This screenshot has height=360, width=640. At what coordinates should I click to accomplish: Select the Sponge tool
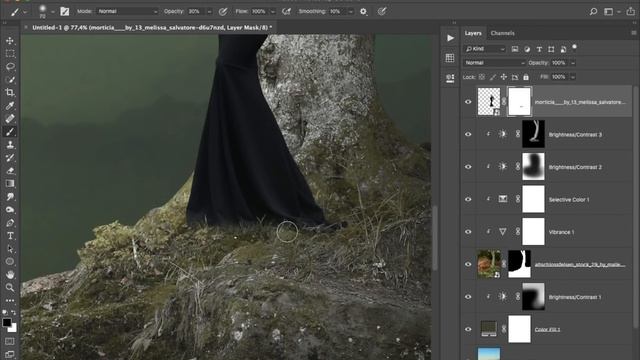tap(10, 210)
